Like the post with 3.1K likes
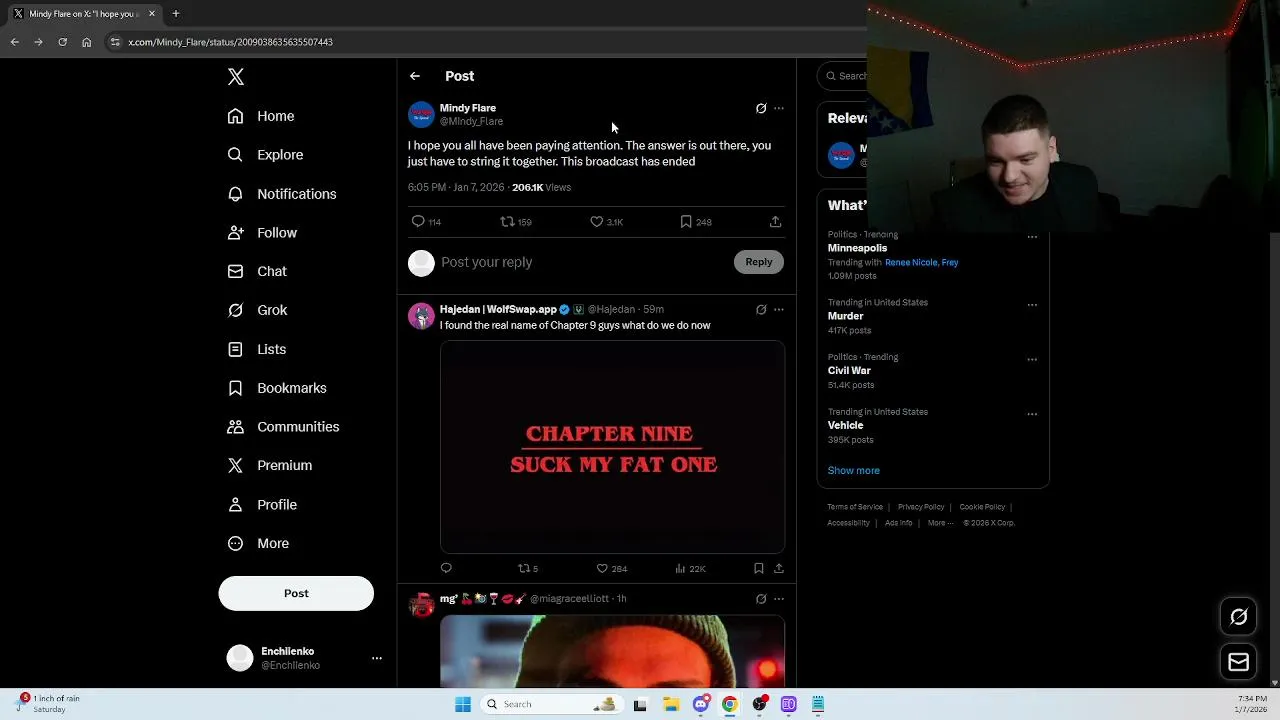Viewport: 1280px width, 720px height. [x=606, y=222]
